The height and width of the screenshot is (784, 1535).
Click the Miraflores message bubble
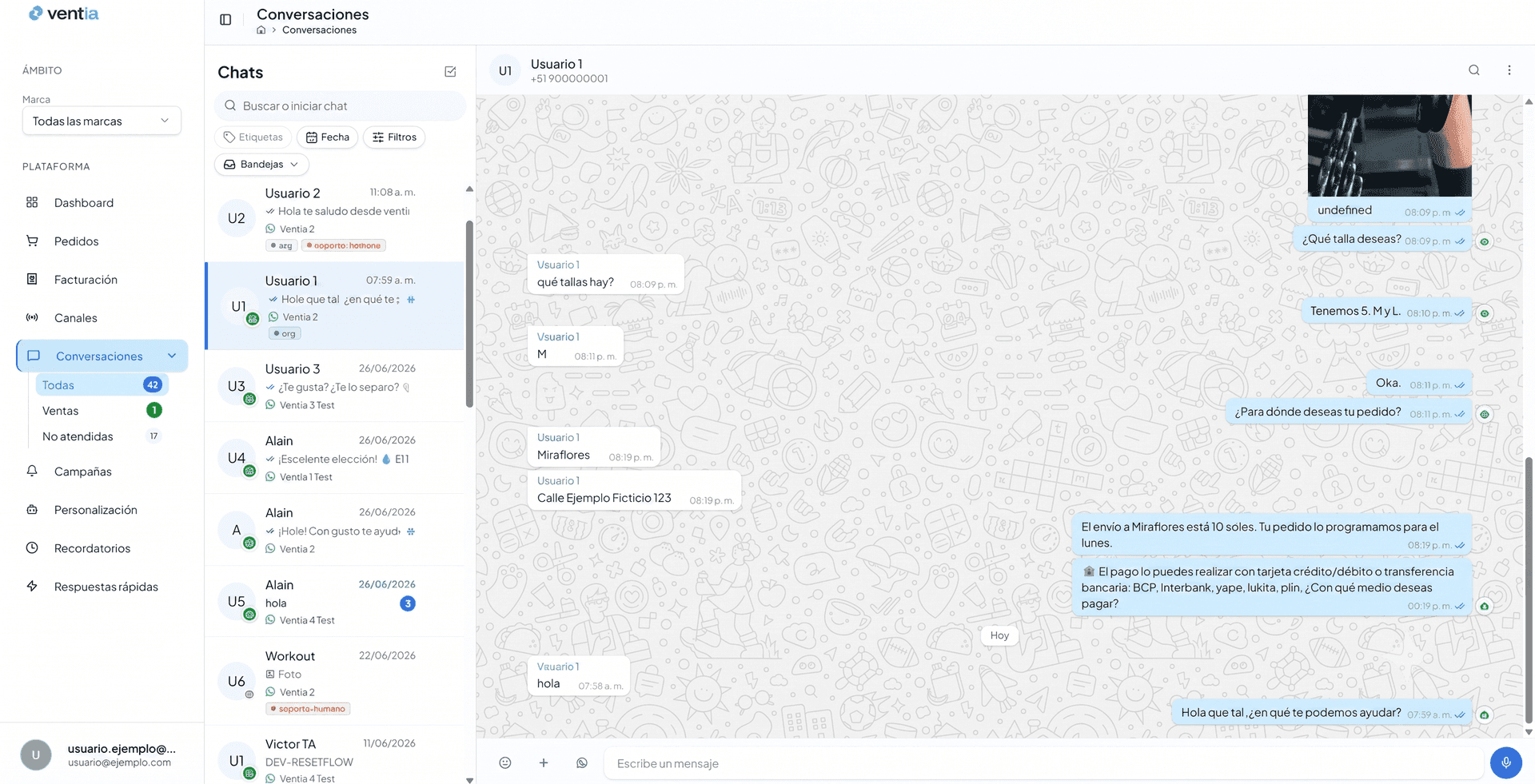pyautogui.click(x=594, y=448)
